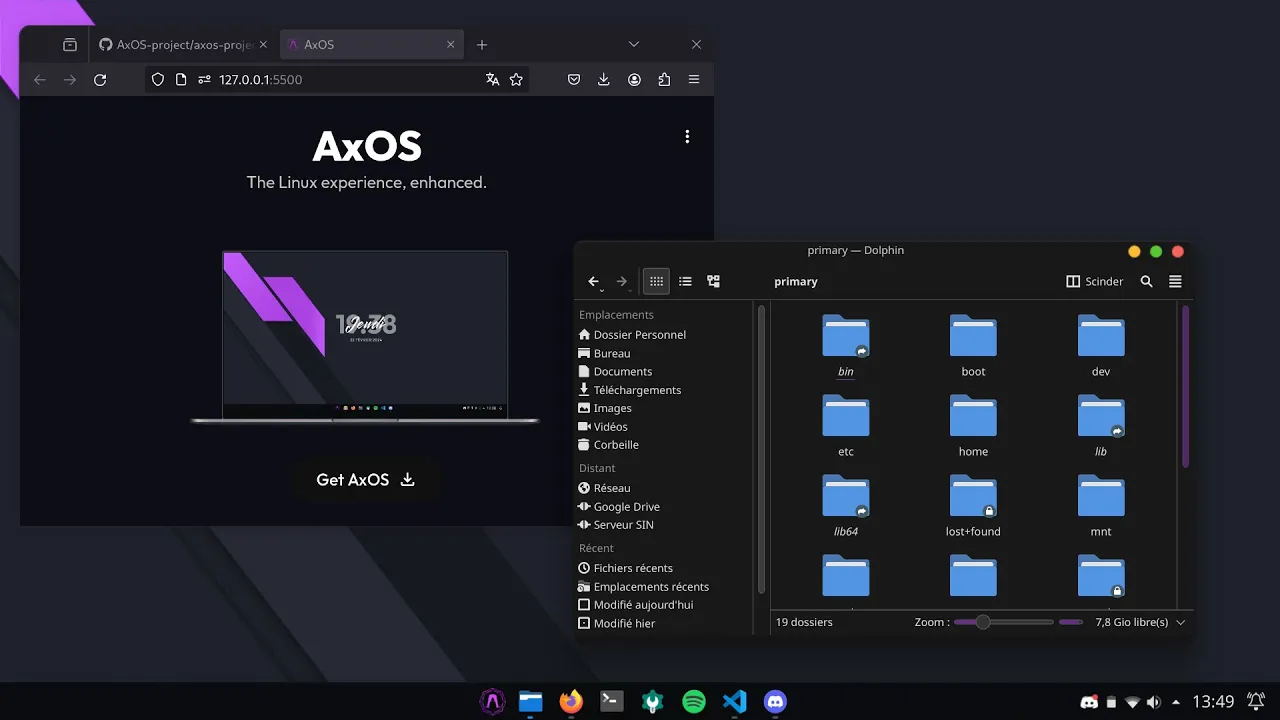This screenshot has height=720, width=1280.
Task: Open the AxOS launcher in taskbar
Action: [x=491, y=702]
